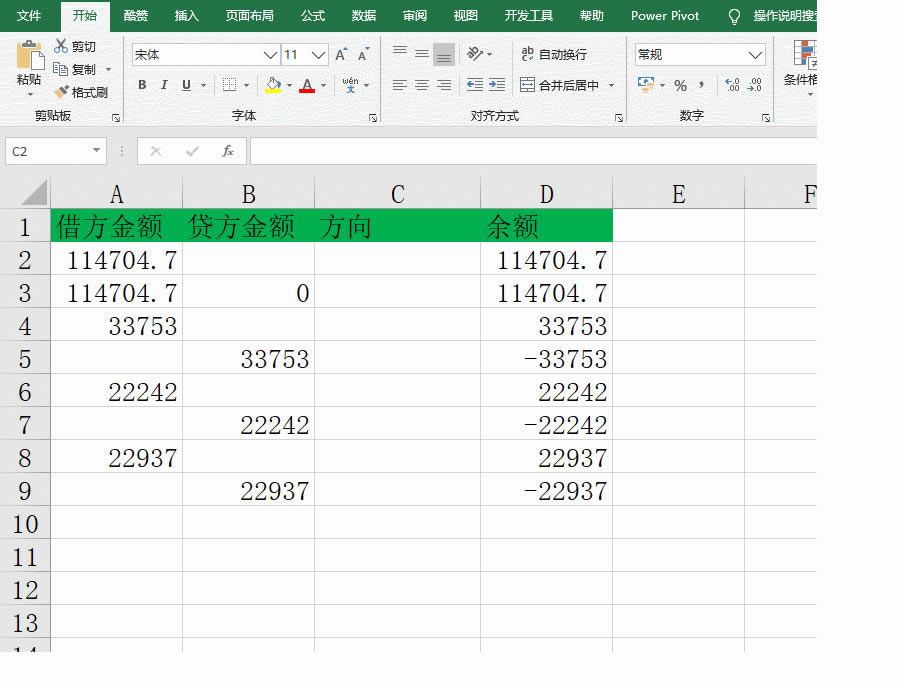Open the number format dialog launcher

pyautogui.click(x=766, y=118)
